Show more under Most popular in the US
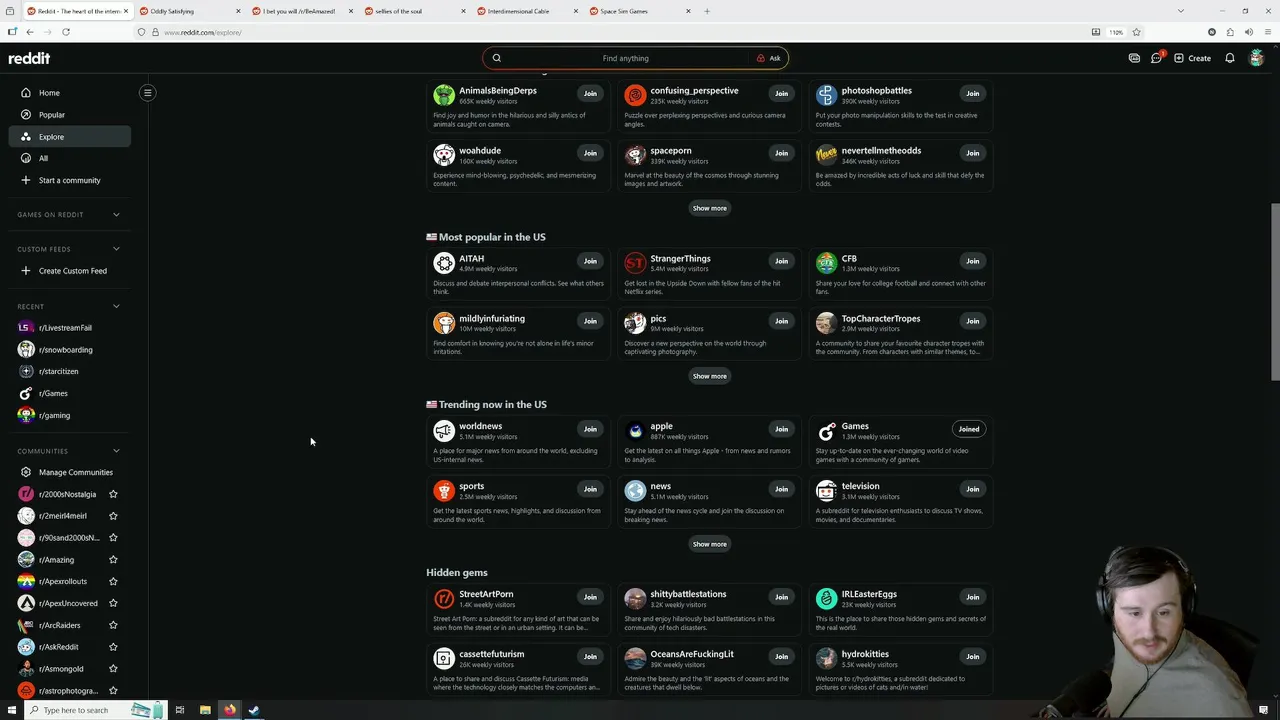Image resolution: width=1280 pixels, height=720 pixels. point(709,376)
